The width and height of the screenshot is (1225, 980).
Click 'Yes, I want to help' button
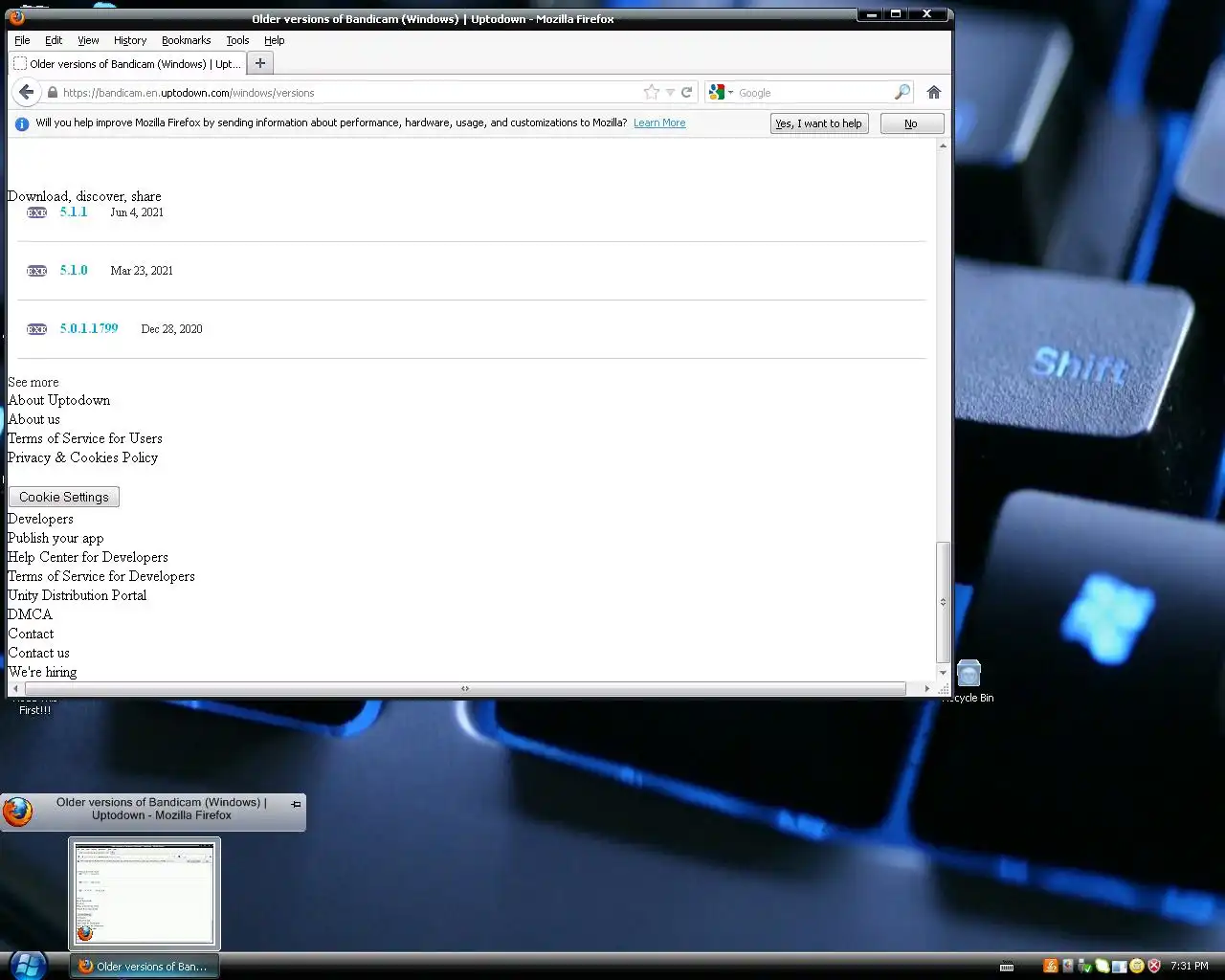click(819, 123)
